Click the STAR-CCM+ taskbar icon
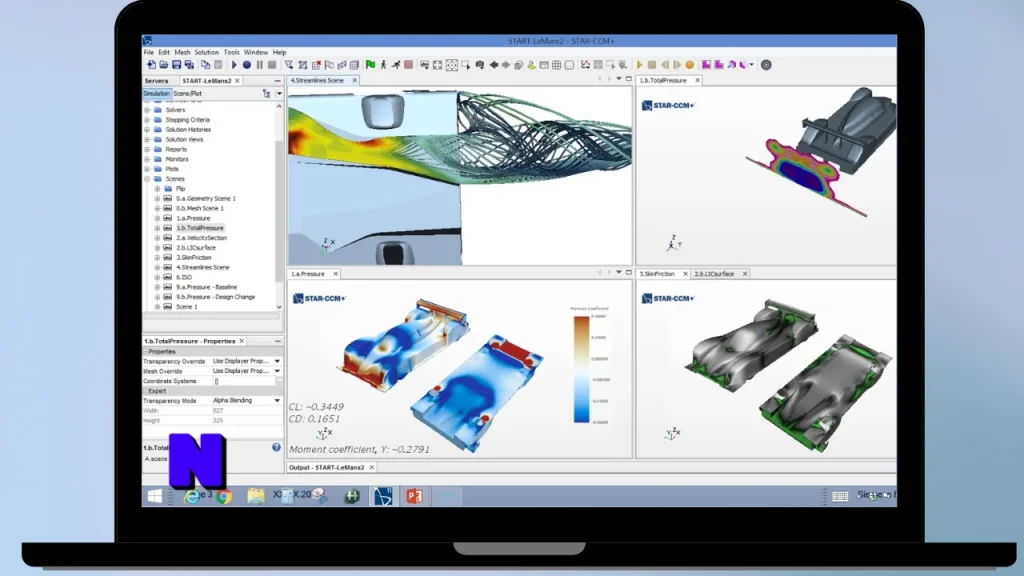 pyautogui.click(x=383, y=496)
